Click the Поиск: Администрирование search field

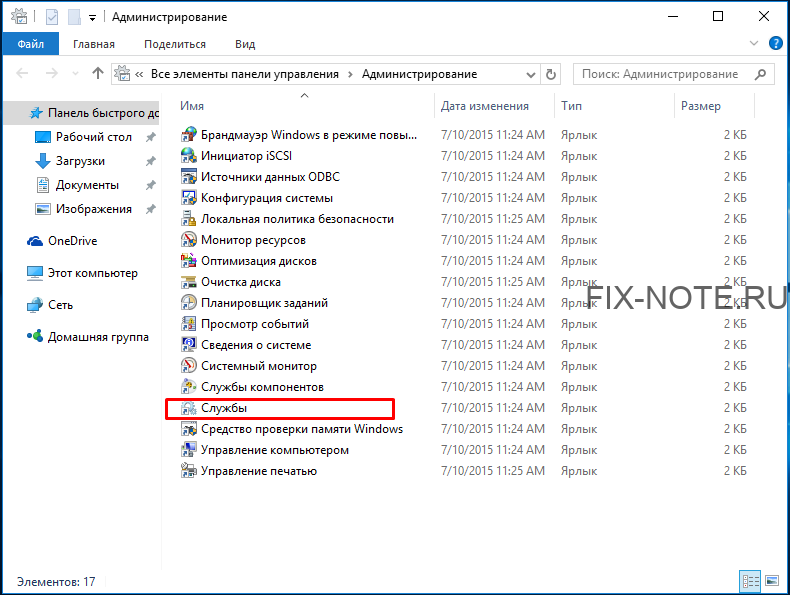[674, 75]
